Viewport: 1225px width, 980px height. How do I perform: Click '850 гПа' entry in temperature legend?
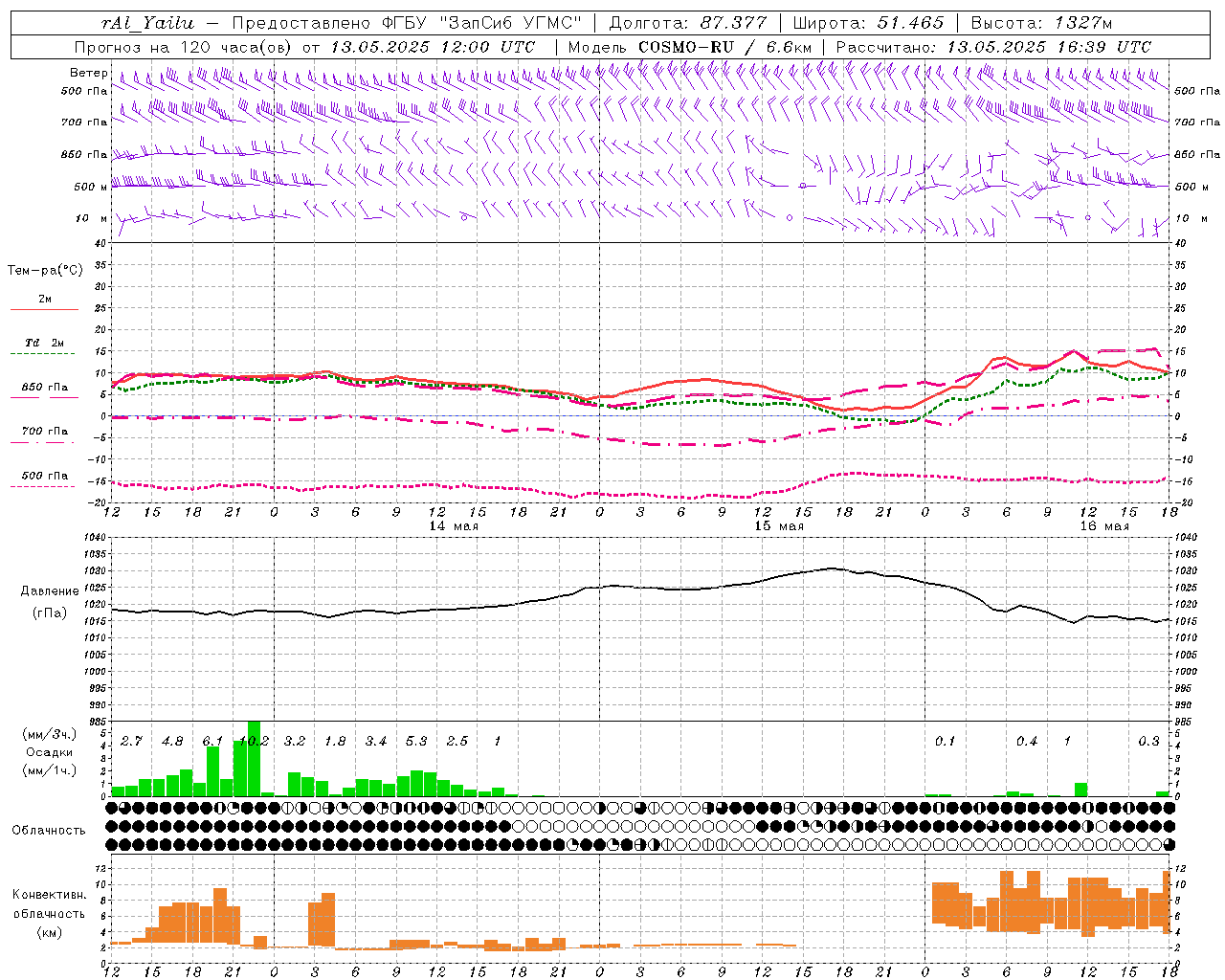click(x=45, y=388)
